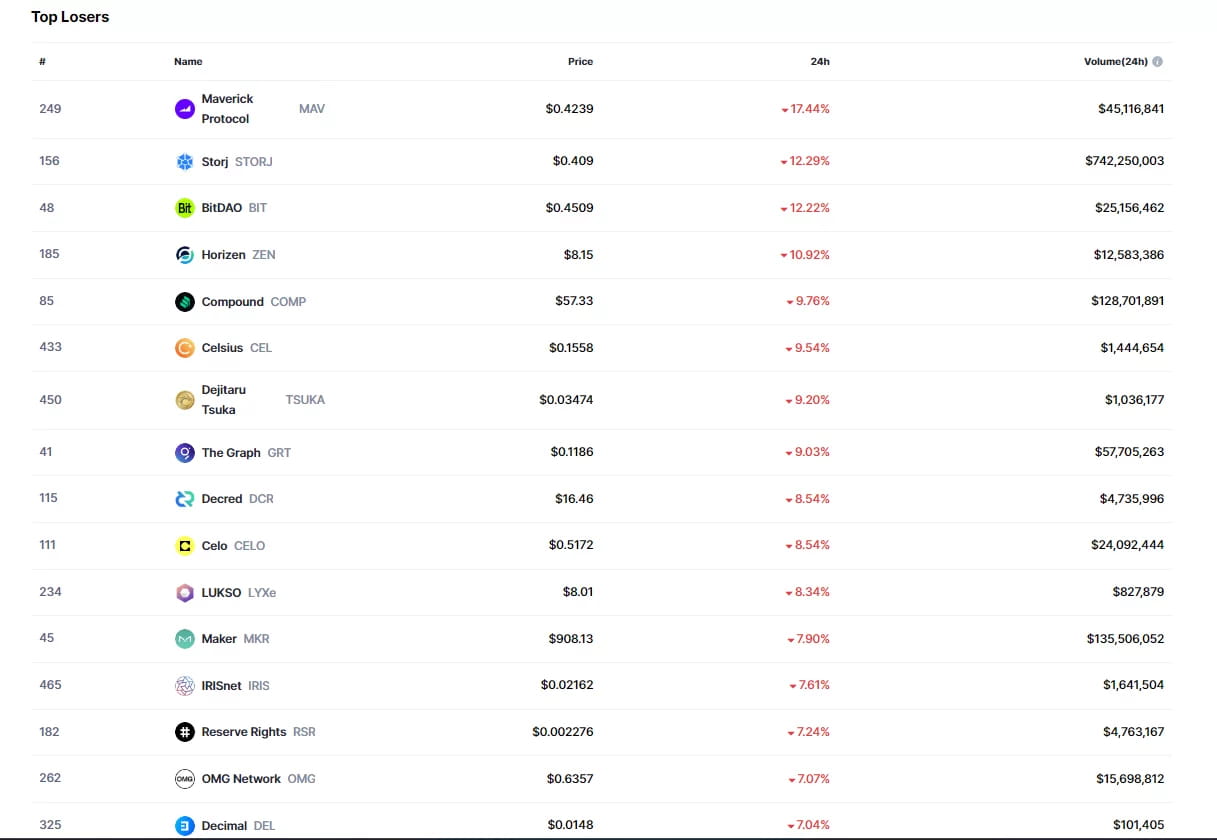This screenshot has width=1217, height=840.
Task: Click the Name column header
Action: click(x=188, y=61)
